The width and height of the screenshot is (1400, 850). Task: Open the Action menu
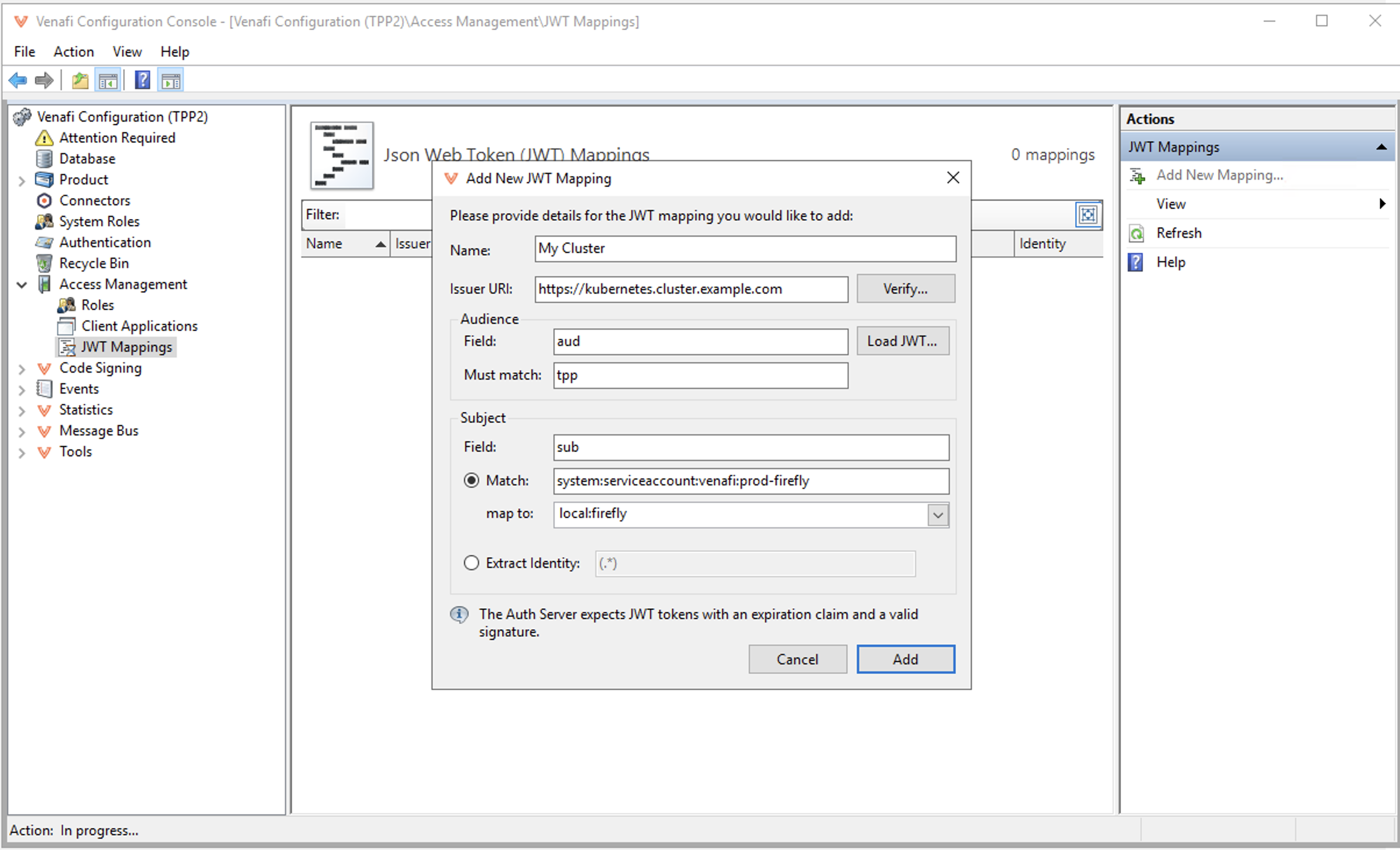[74, 51]
